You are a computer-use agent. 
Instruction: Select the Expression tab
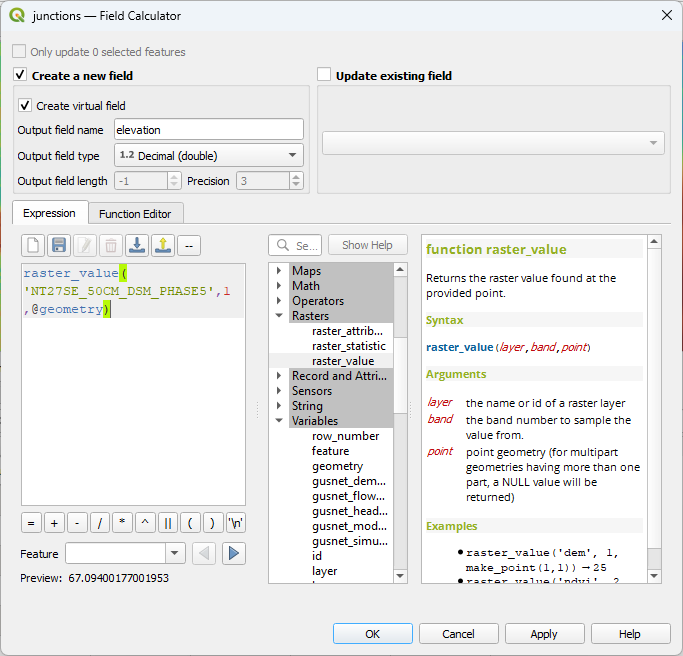pos(49,213)
